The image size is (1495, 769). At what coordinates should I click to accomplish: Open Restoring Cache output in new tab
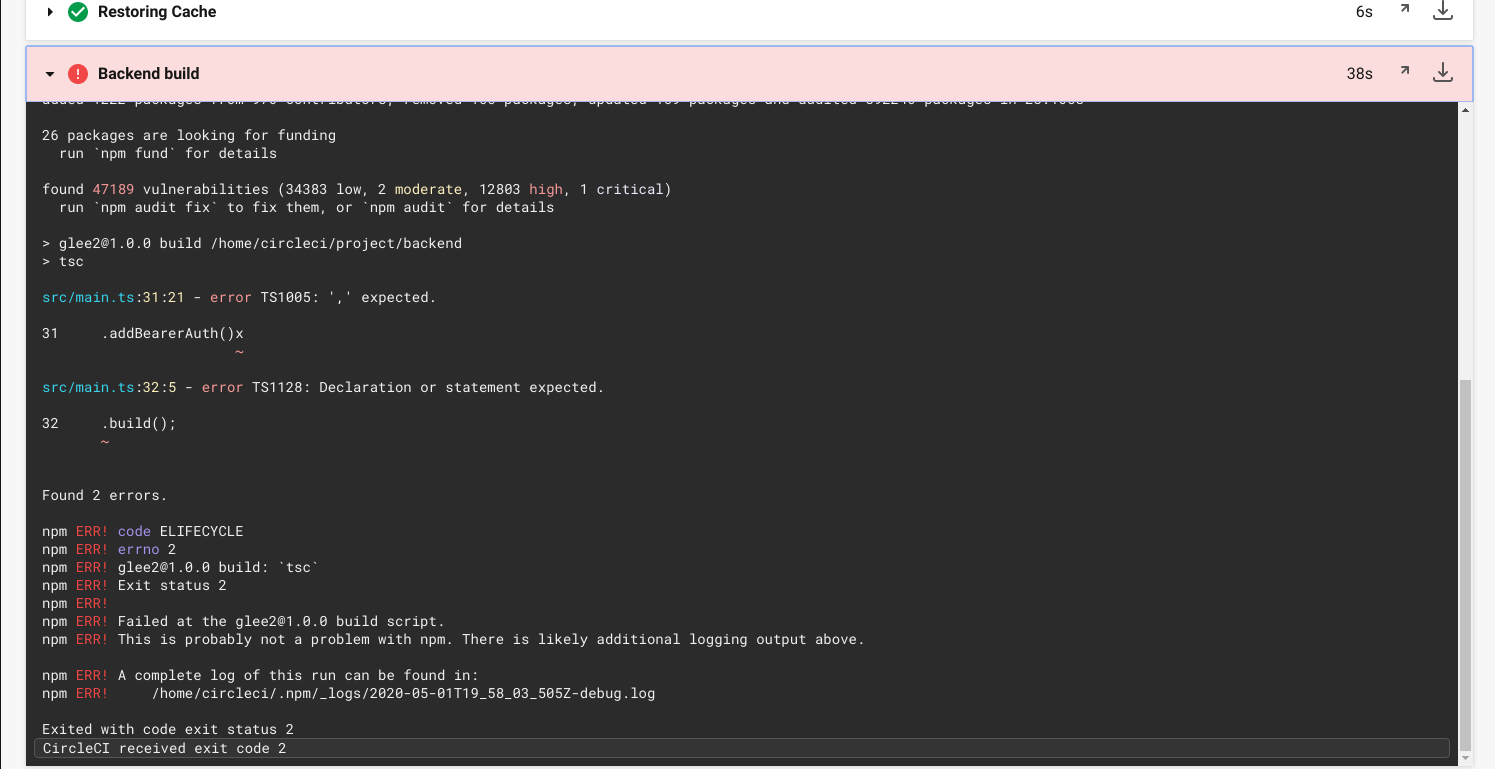1405,10
